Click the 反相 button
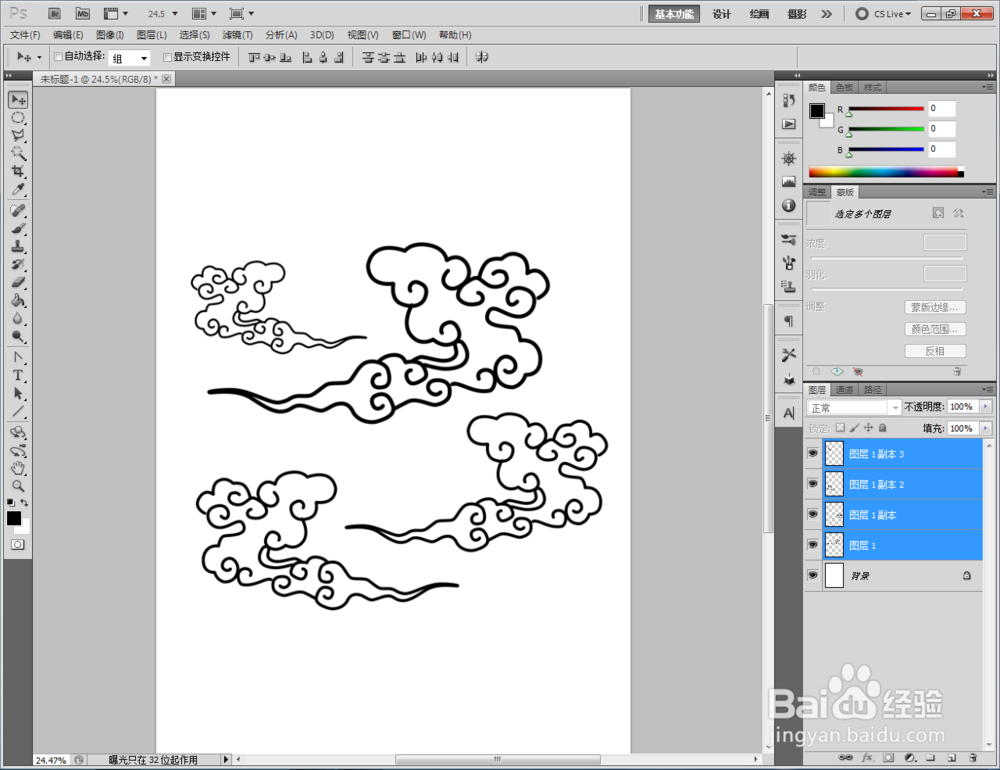This screenshot has width=1000, height=770. pyautogui.click(x=935, y=351)
